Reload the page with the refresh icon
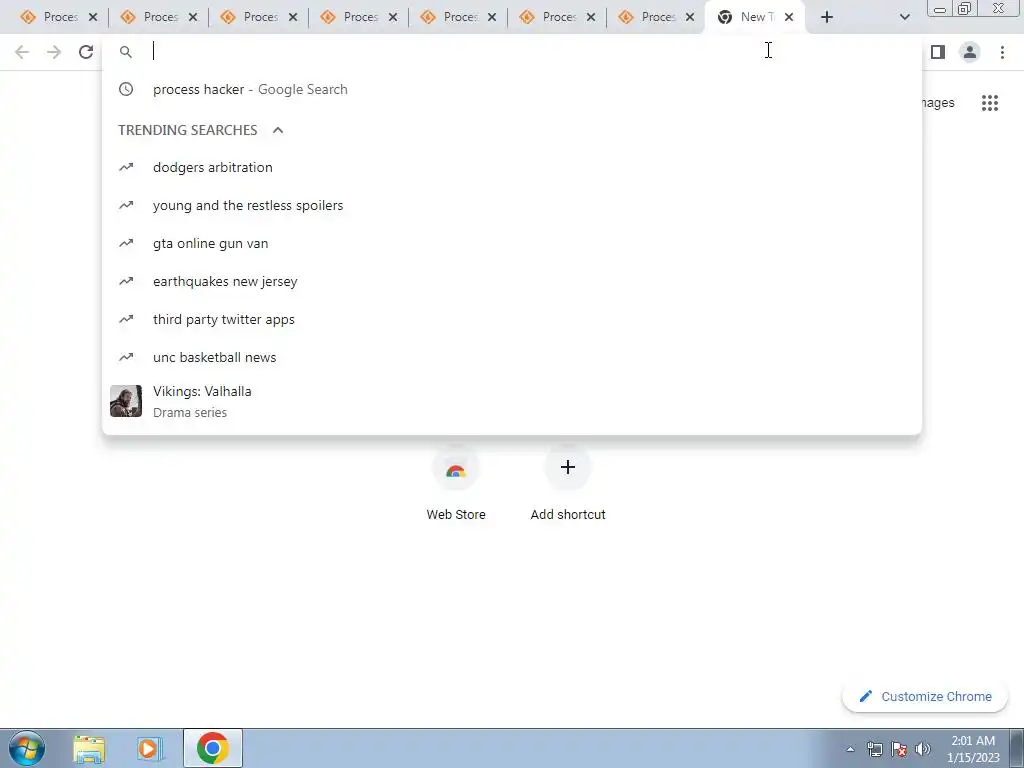This screenshot has height=768, width=1024. pos(86,52)
